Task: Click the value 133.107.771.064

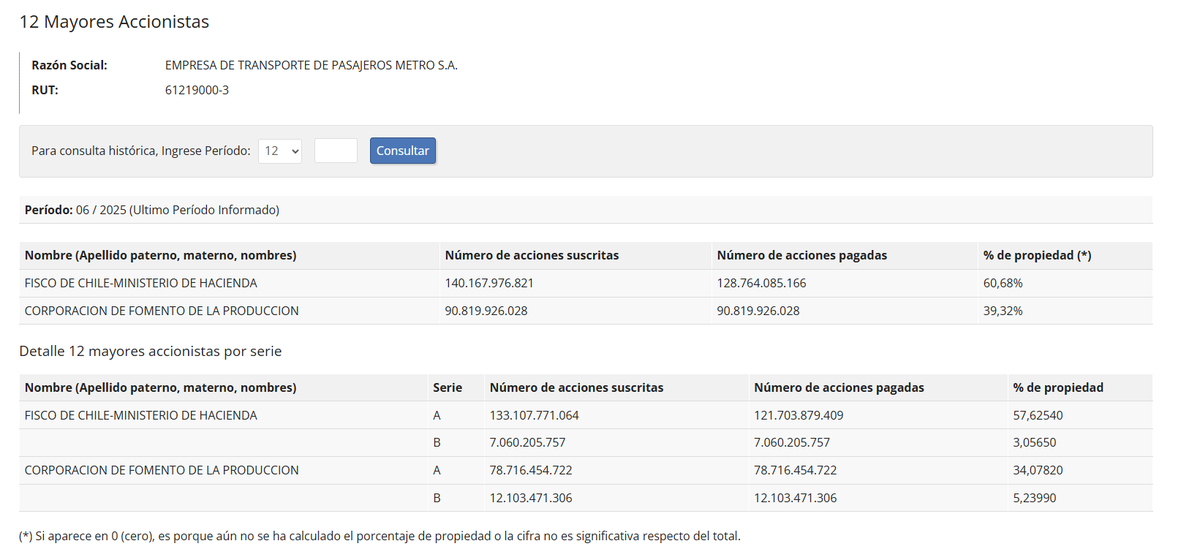Action: pyautogui.click(x=534, y=415)
